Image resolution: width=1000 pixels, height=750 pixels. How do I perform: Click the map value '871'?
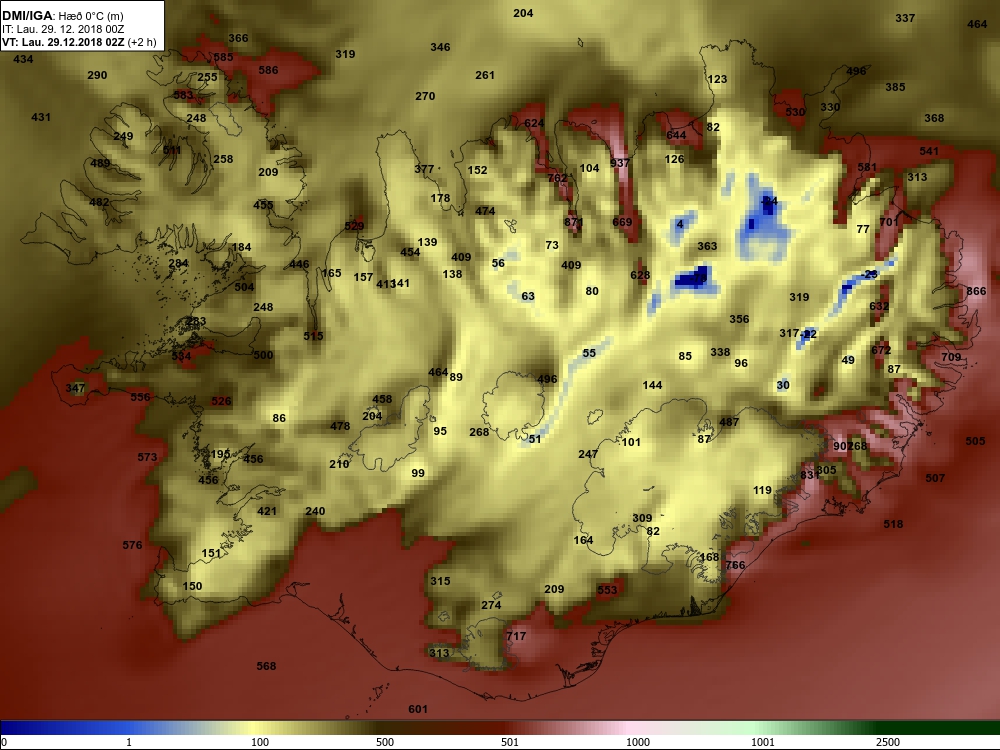[574, 223]
